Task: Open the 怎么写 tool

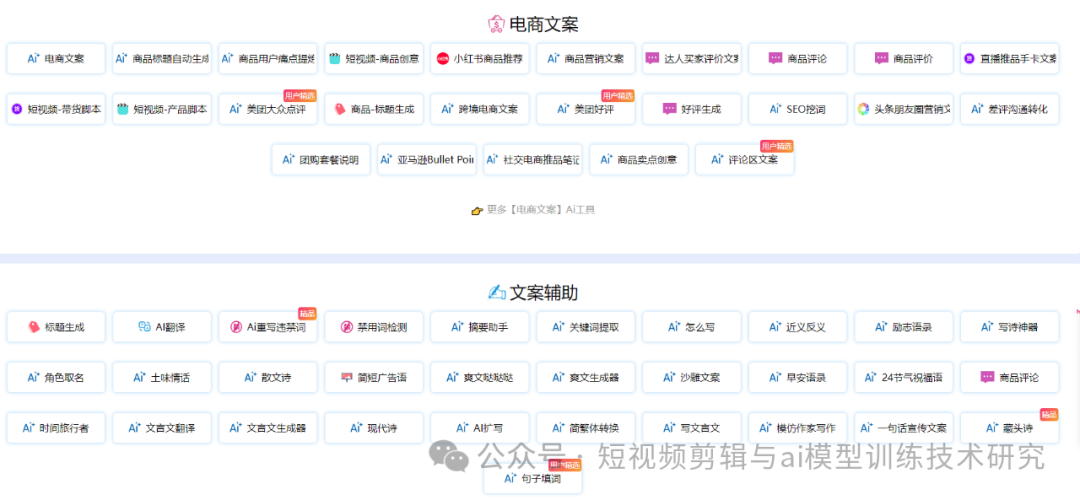Action: 692,327
